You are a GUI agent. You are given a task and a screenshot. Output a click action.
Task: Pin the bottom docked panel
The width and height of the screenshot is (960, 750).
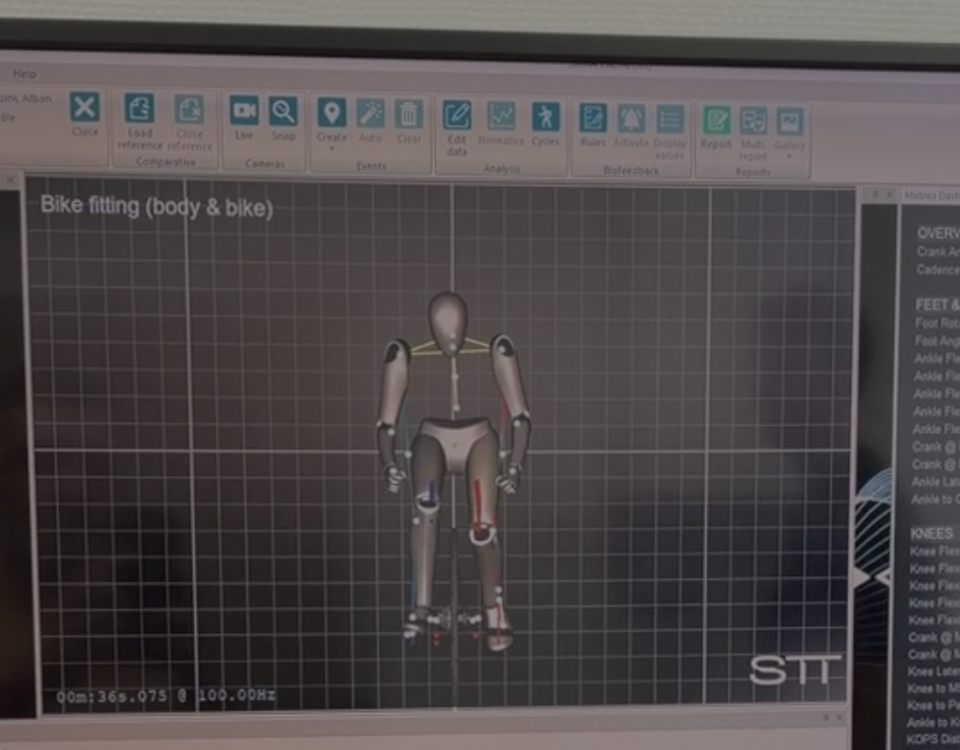826,718
